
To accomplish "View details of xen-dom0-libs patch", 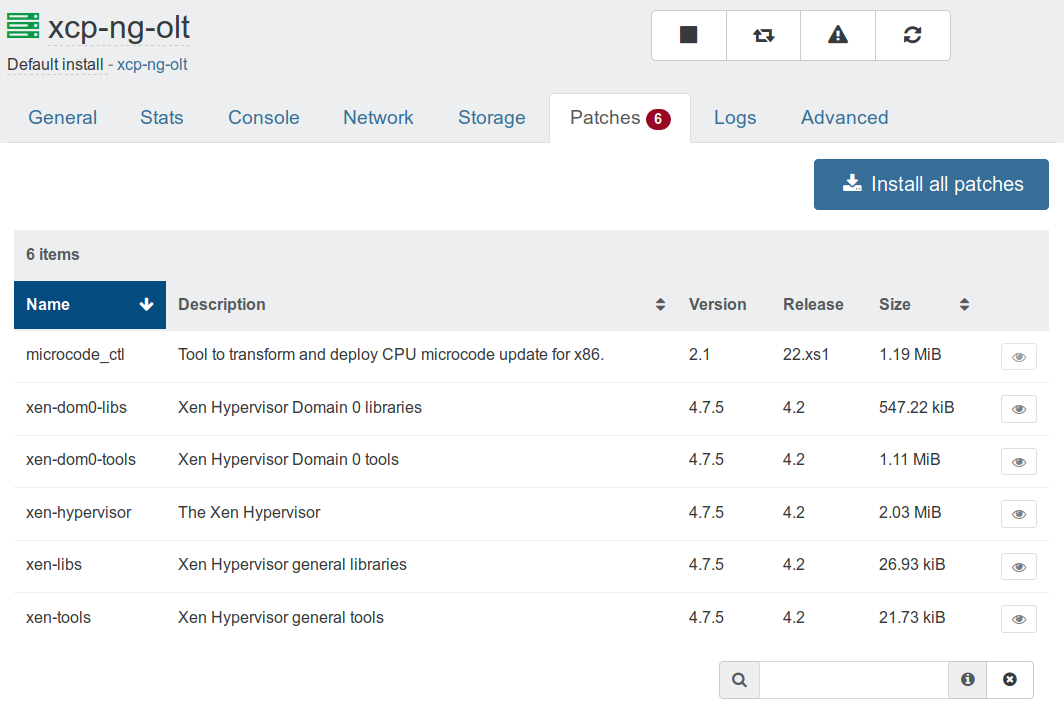I will (1019, 409).
